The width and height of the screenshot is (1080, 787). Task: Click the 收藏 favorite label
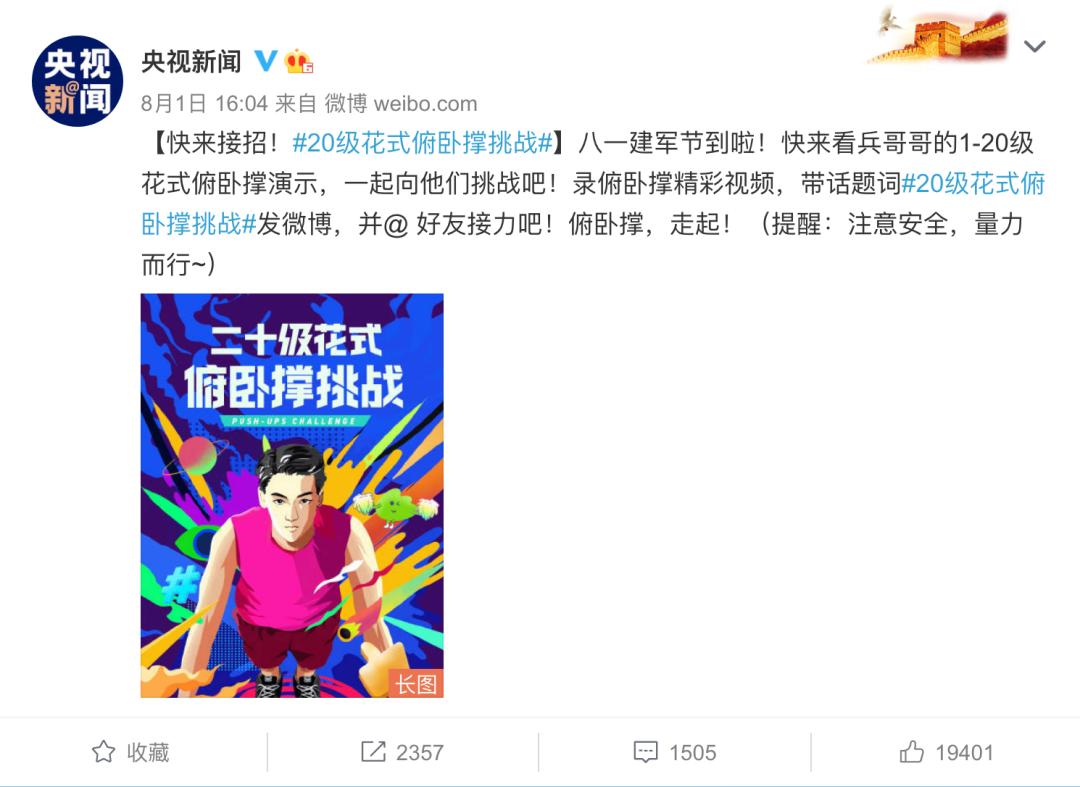(x=148, y=752)
